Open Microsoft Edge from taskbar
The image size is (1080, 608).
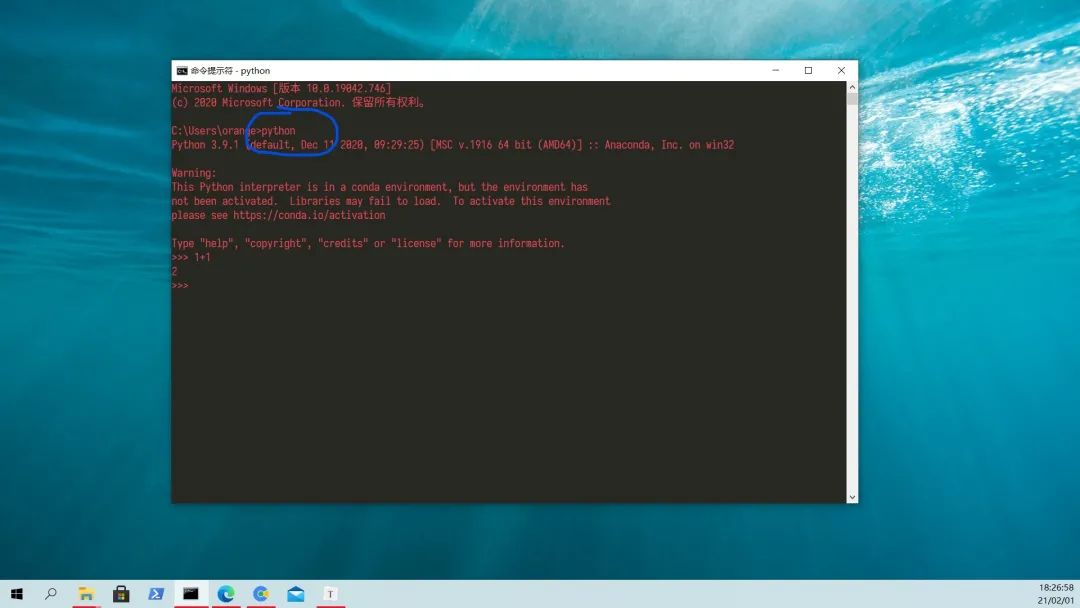226,594
